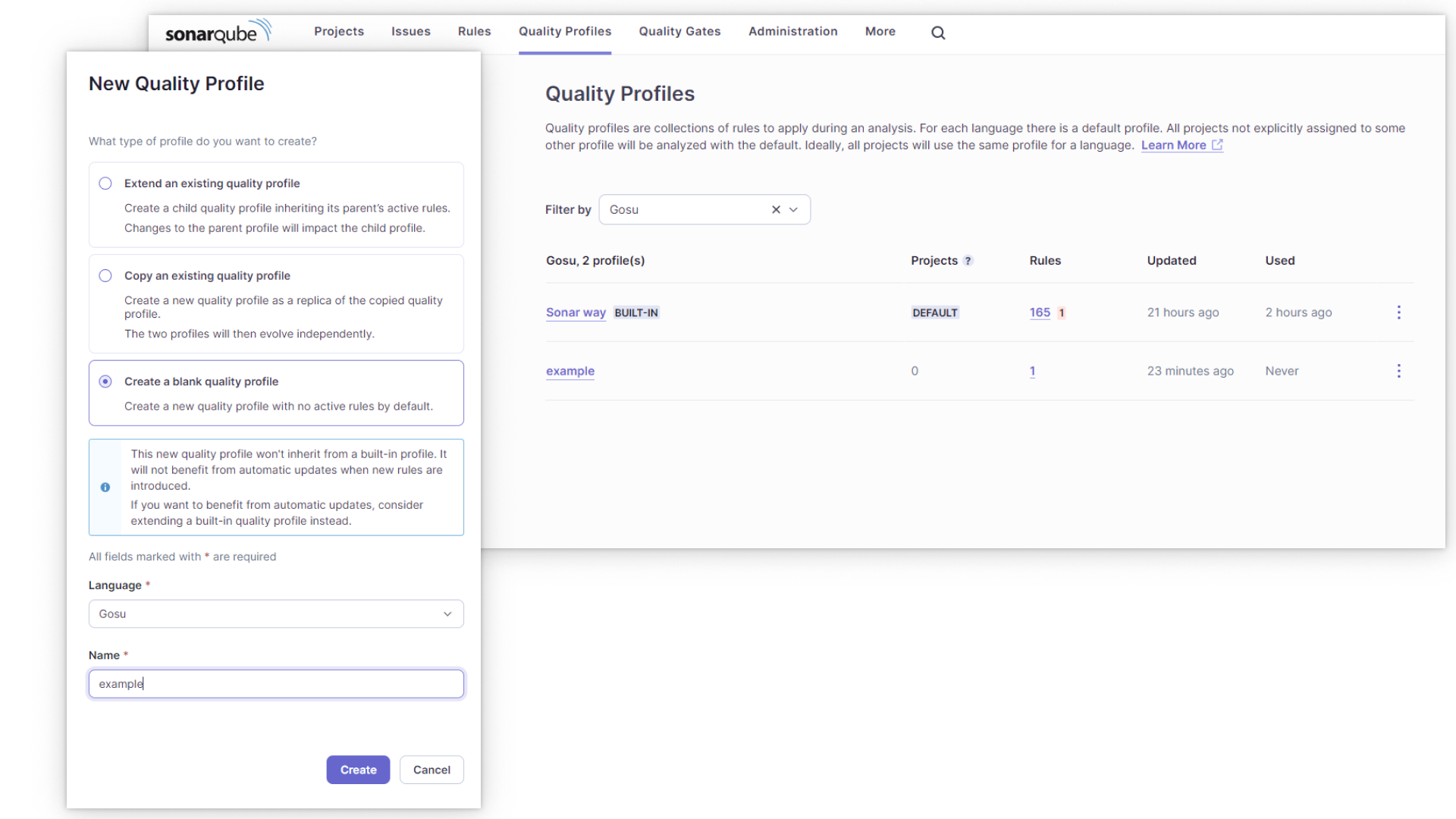Go to the Issues page
This screenshot has height=819, width=1456.
[x=411, y=32]
